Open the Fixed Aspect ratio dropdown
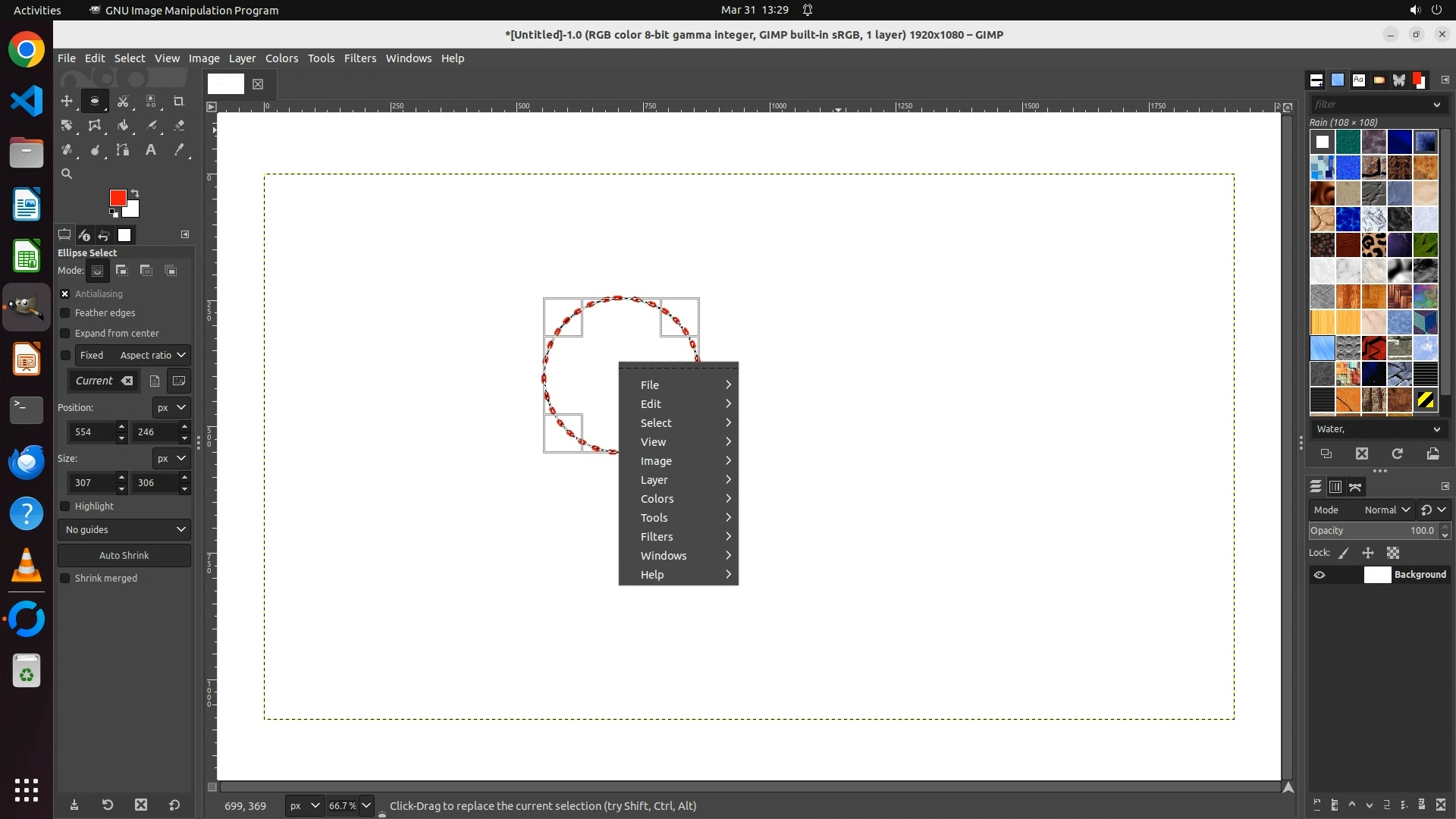The image size is (1456, 819). [152, 356]
